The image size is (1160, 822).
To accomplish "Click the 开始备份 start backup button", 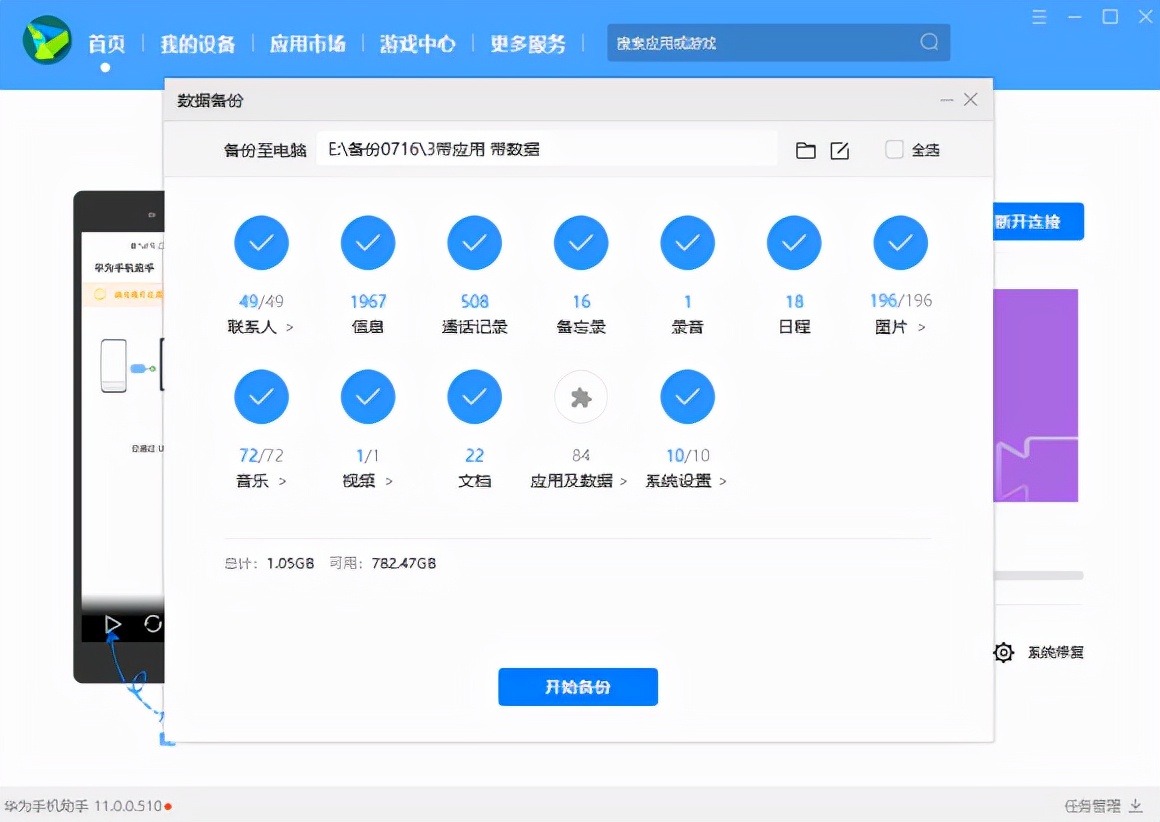I will pyautogui.click(x=577, y=687).
